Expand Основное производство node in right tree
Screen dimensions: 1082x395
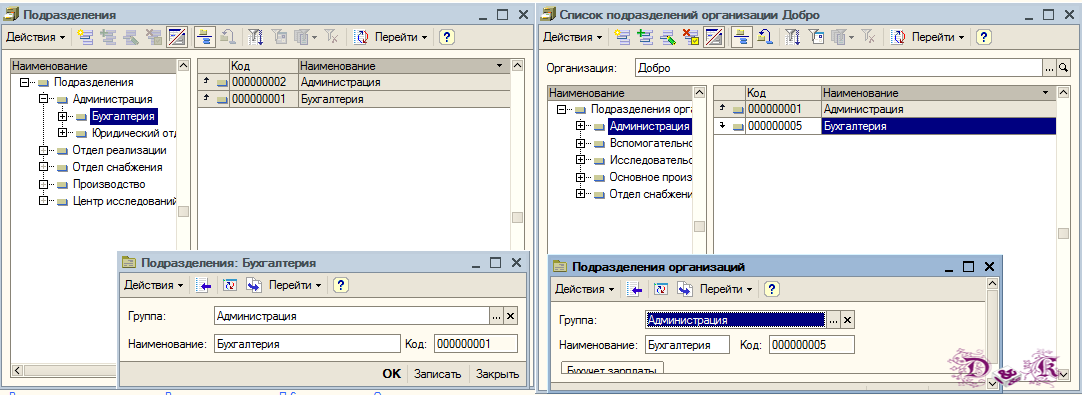(580, 177)
